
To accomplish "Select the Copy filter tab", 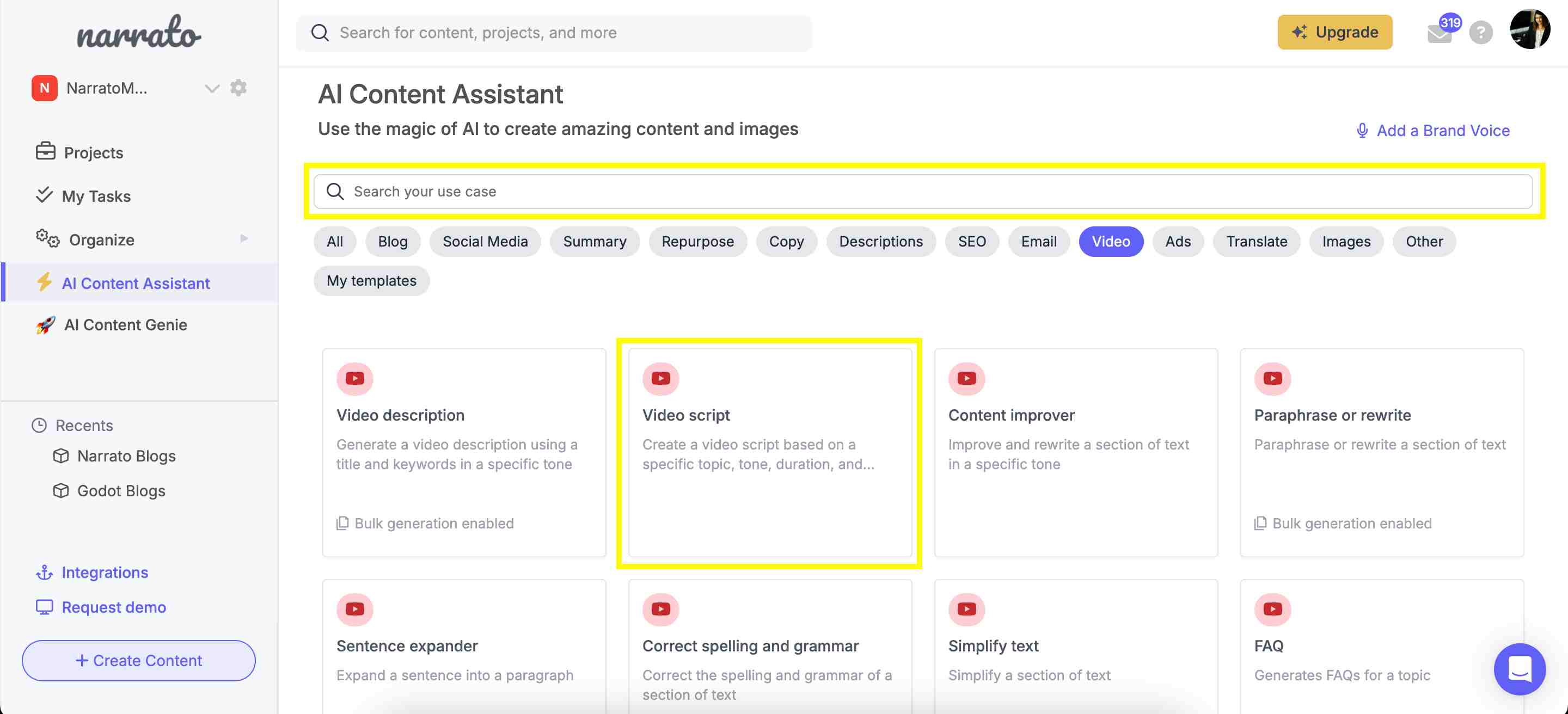I will tap(786, 242).
